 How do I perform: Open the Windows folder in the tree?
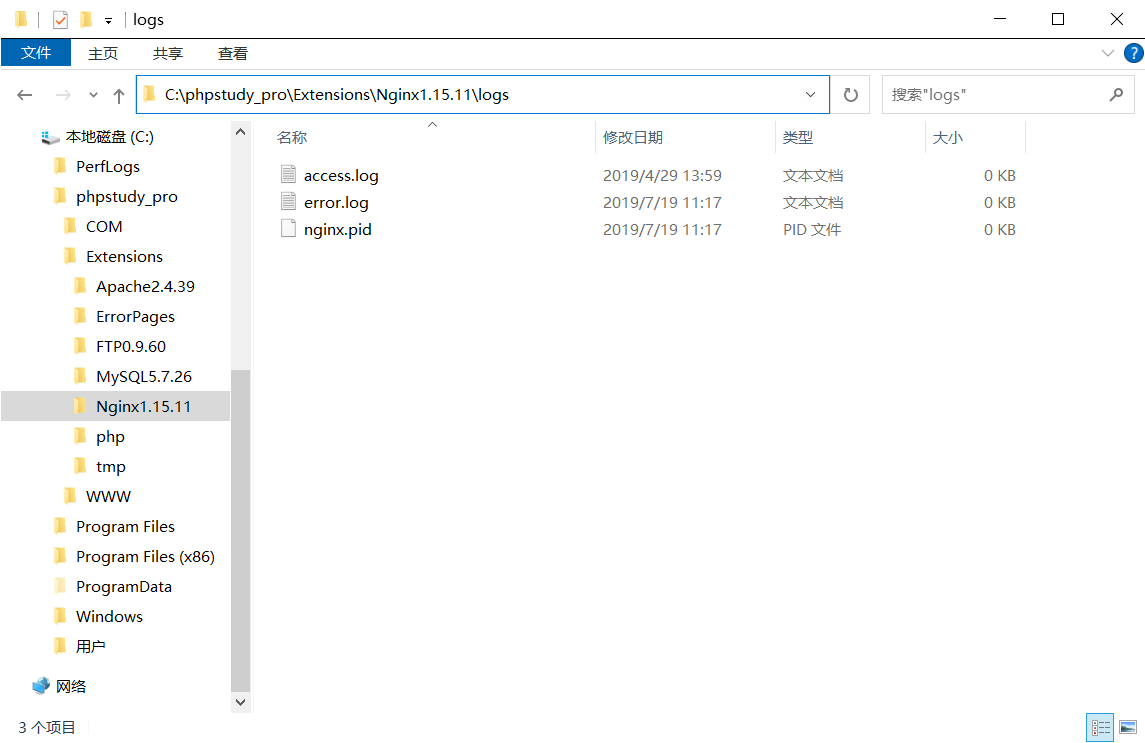coord(109,616)
